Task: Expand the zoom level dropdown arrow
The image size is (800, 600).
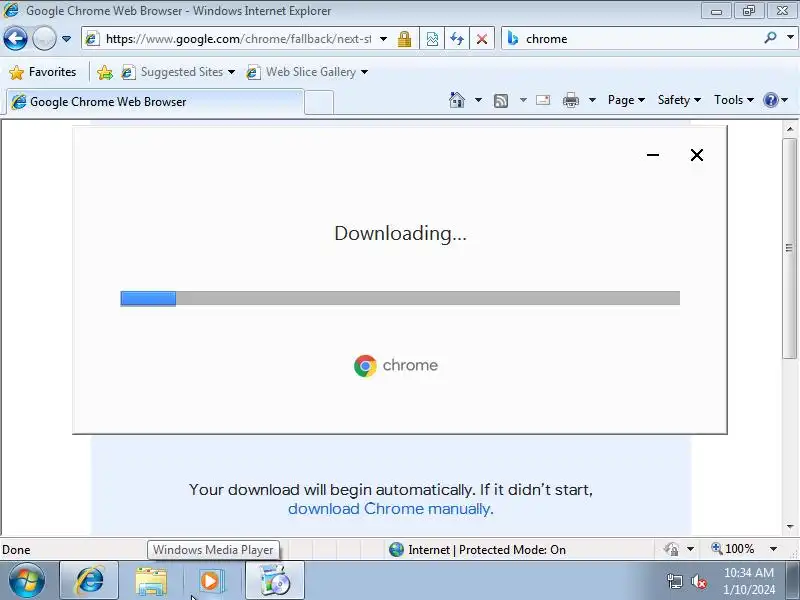Action: coord(773,549)
